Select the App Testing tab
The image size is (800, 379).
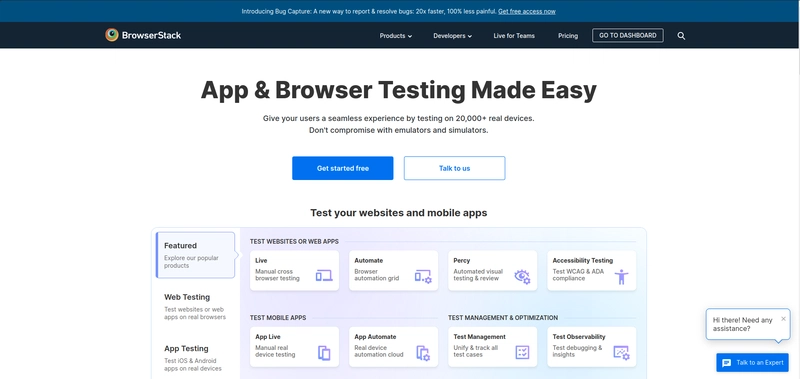click(x=195, y=357)
